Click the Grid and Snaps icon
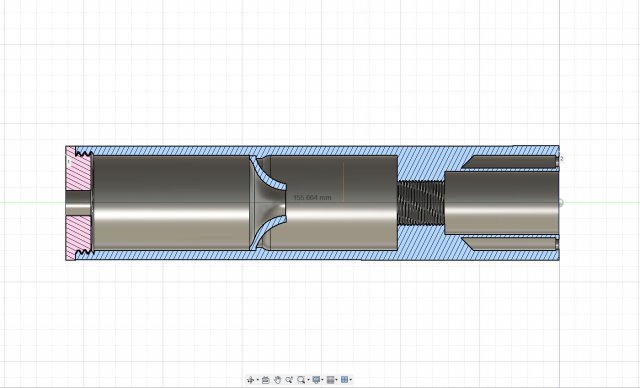The height and width of the screenshot is (388, 640). point(331,380)
